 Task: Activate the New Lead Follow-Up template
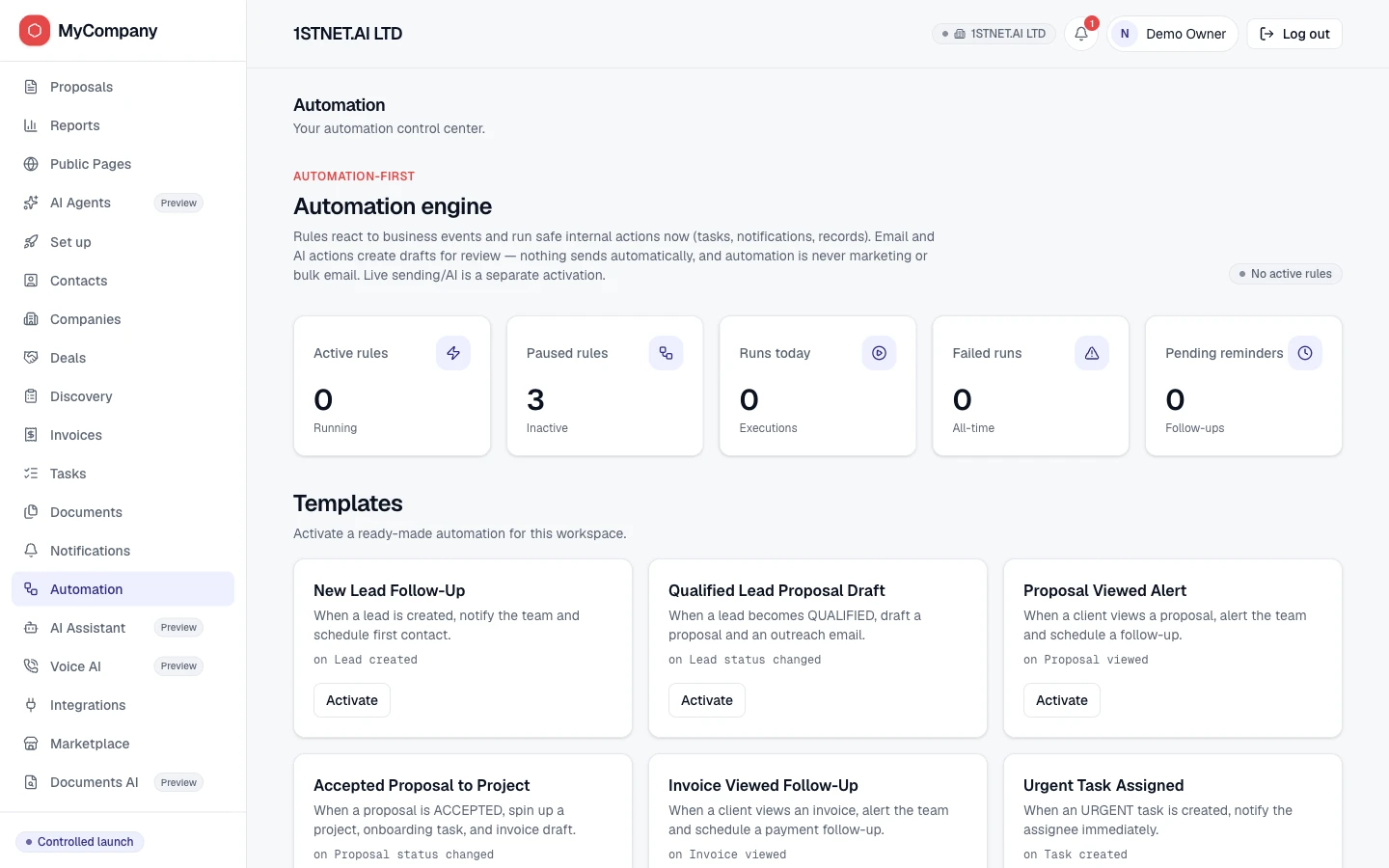tap(352, 700)
